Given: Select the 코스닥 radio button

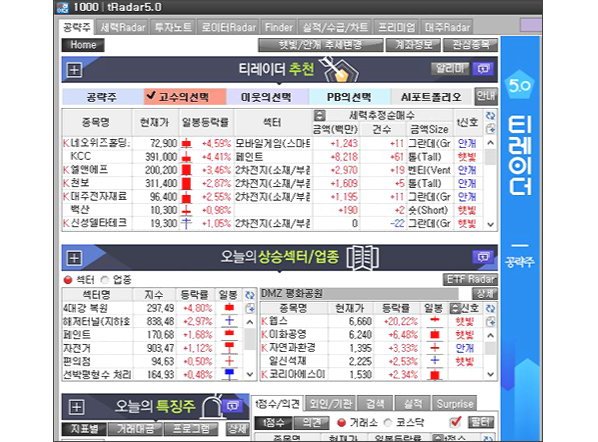Looking at the screenshot, I should (x=388, y=423).
